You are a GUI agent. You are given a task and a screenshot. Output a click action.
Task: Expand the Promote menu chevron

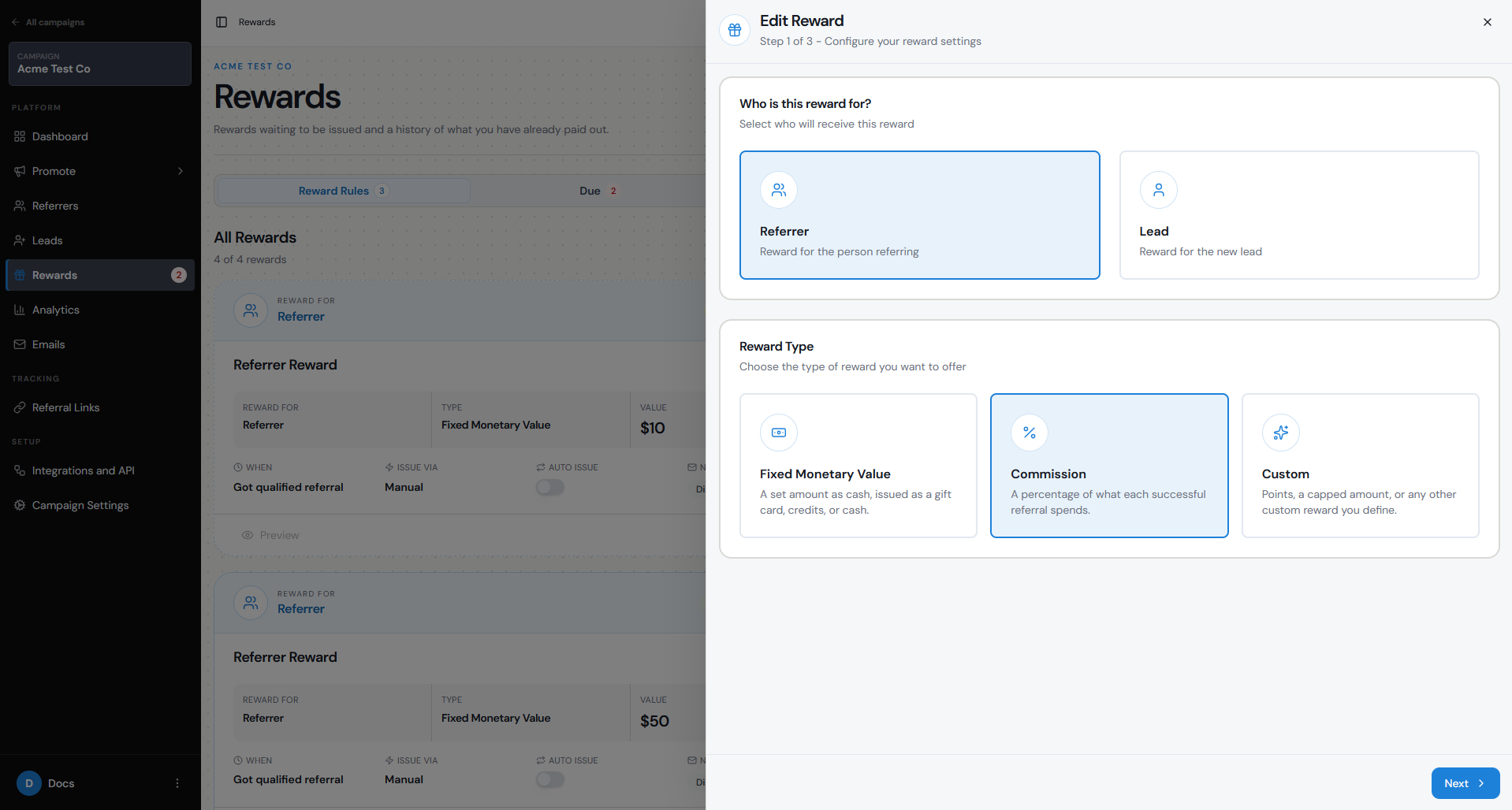pyautogui.click(x=181, y=171)
